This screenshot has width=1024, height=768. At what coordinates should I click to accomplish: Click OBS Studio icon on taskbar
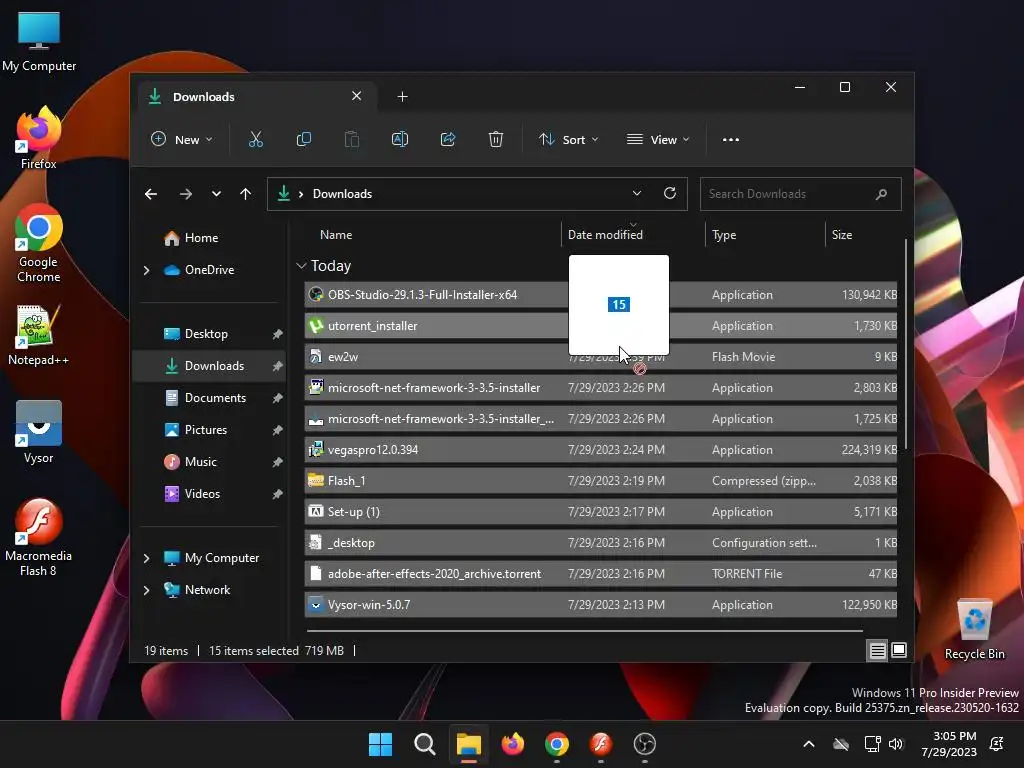(645, 744)
